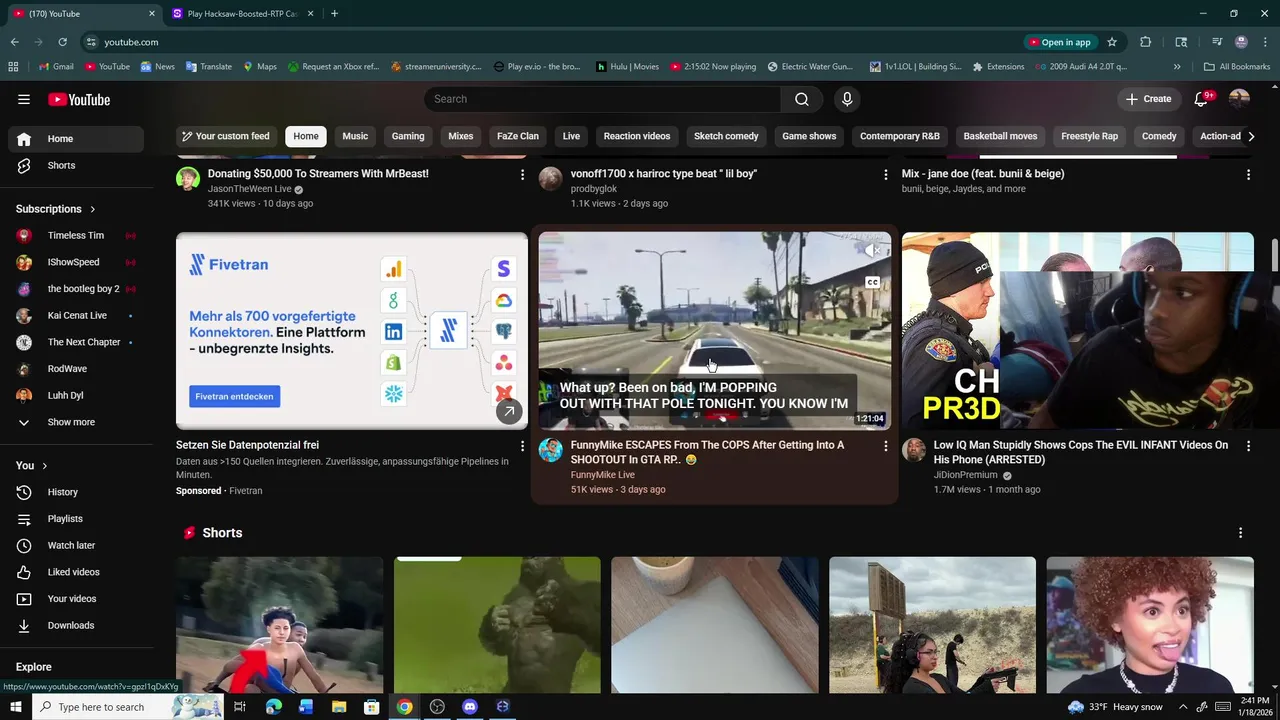The image size is (1280, 720).
Task: Open Timeless Tim channel
Action: coord(76,236)
